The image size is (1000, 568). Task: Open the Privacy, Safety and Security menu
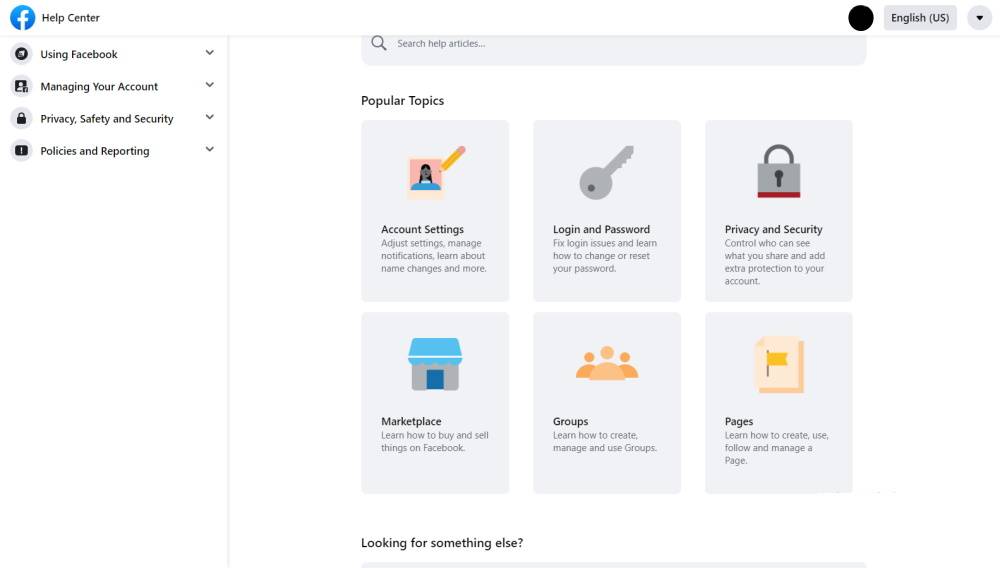tap(107, 119)
